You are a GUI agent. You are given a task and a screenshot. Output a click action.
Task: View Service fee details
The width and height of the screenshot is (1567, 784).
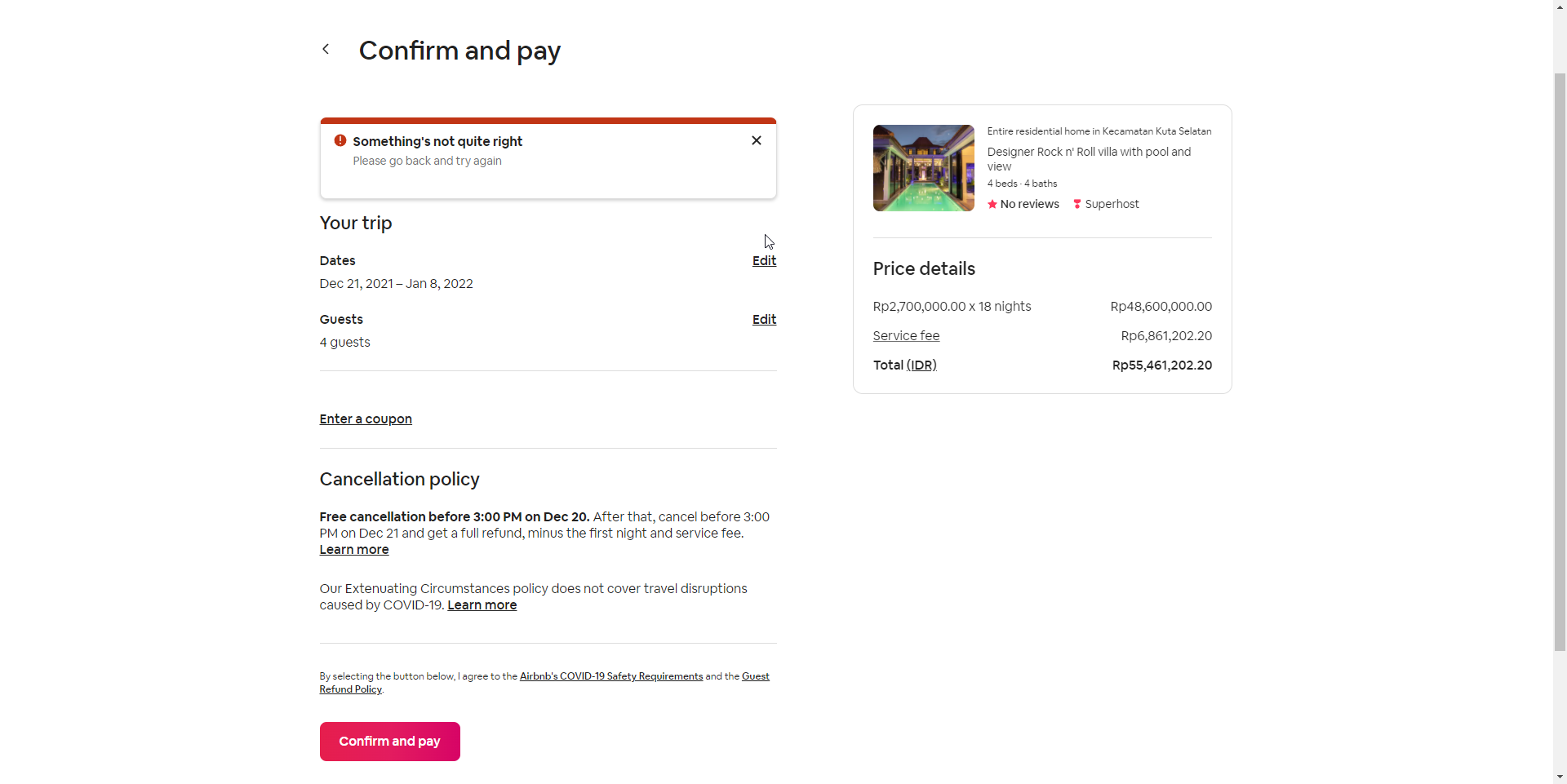tap(906, 335)
